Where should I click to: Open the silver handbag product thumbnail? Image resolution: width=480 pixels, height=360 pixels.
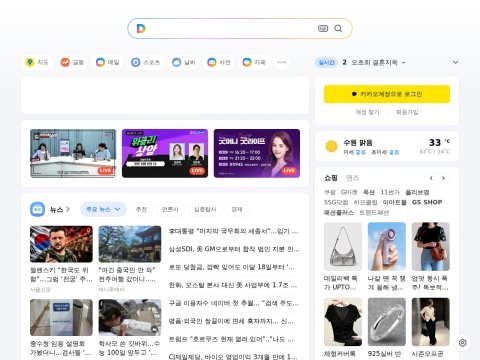[x=343, y=247]
